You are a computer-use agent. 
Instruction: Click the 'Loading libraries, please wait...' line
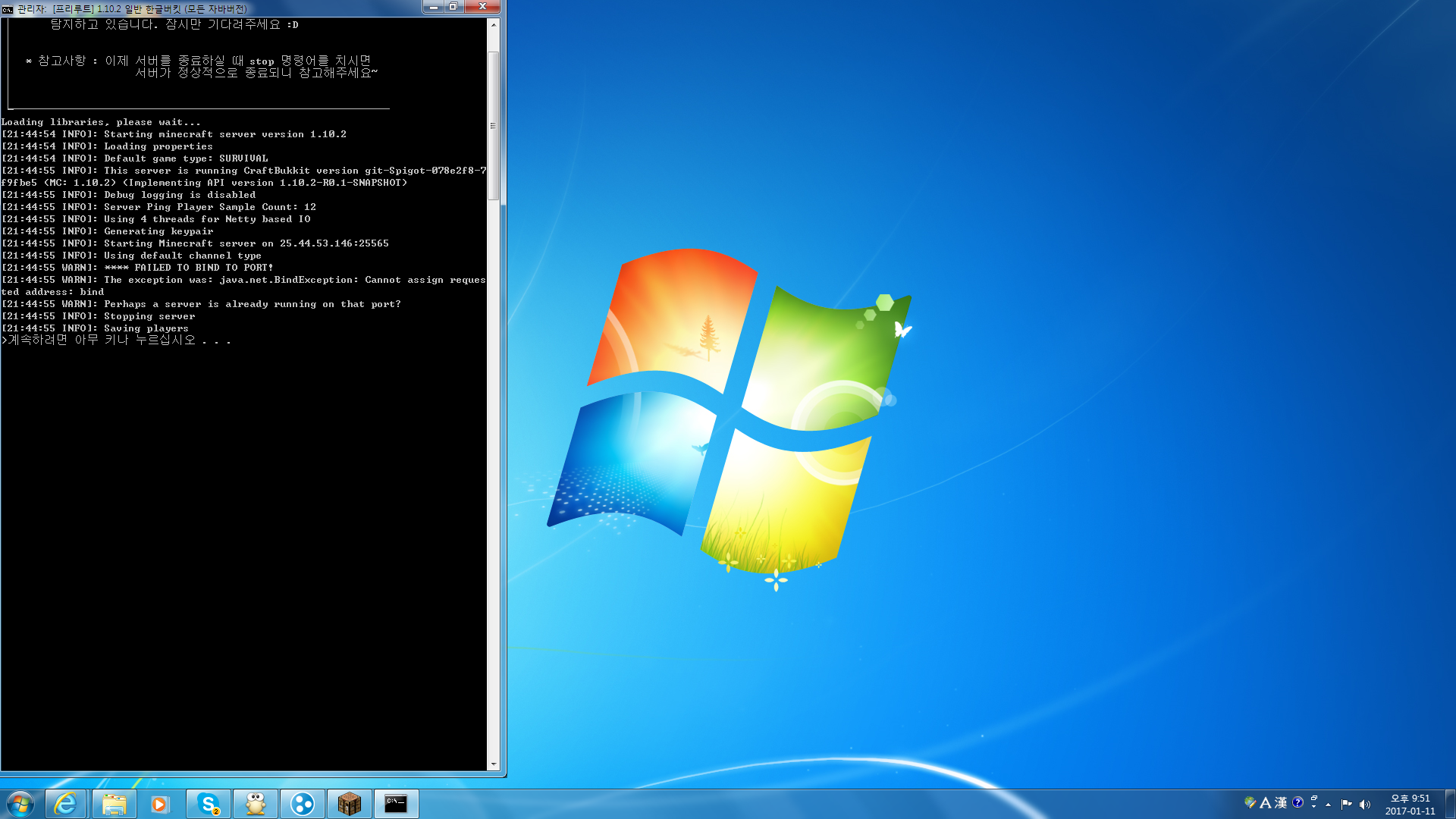coord(101,122)
